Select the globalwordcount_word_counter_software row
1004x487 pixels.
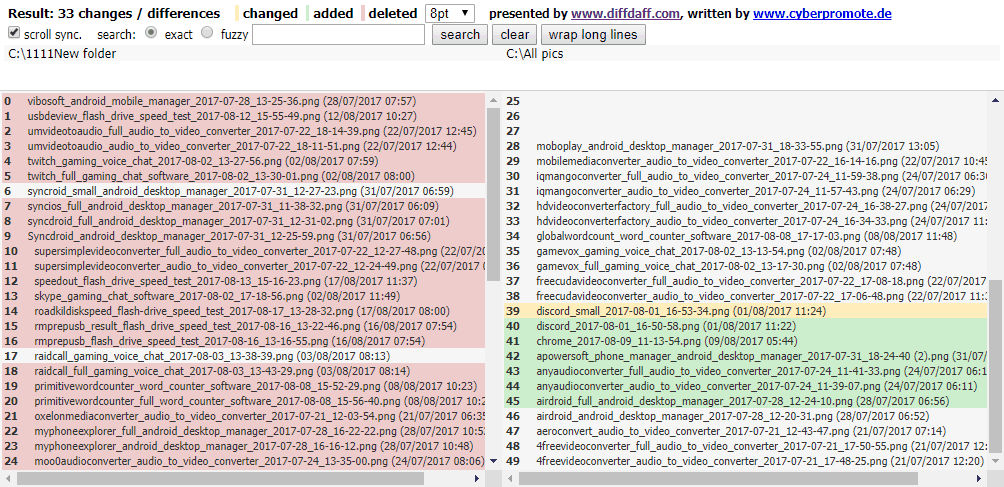tap(745, 236)
